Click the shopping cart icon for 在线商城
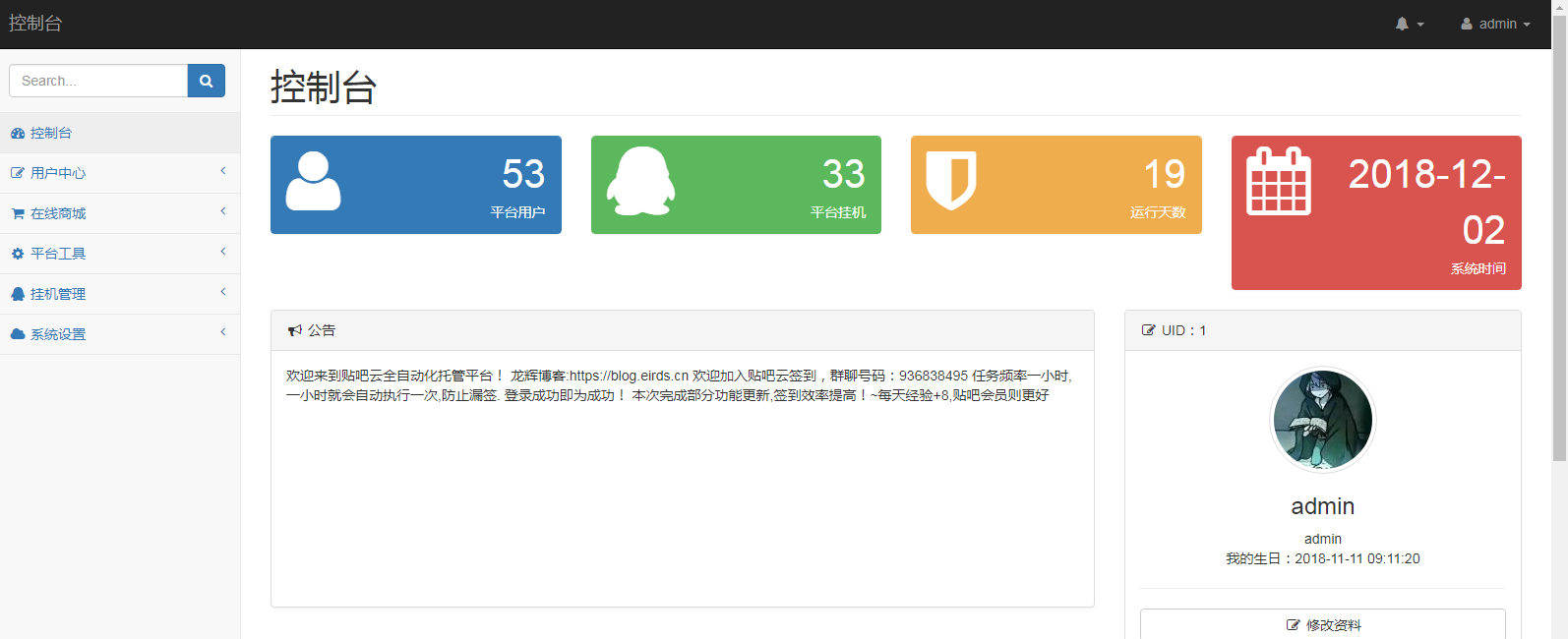Viewport: 1568px width, 639px height. coord(18,213)
